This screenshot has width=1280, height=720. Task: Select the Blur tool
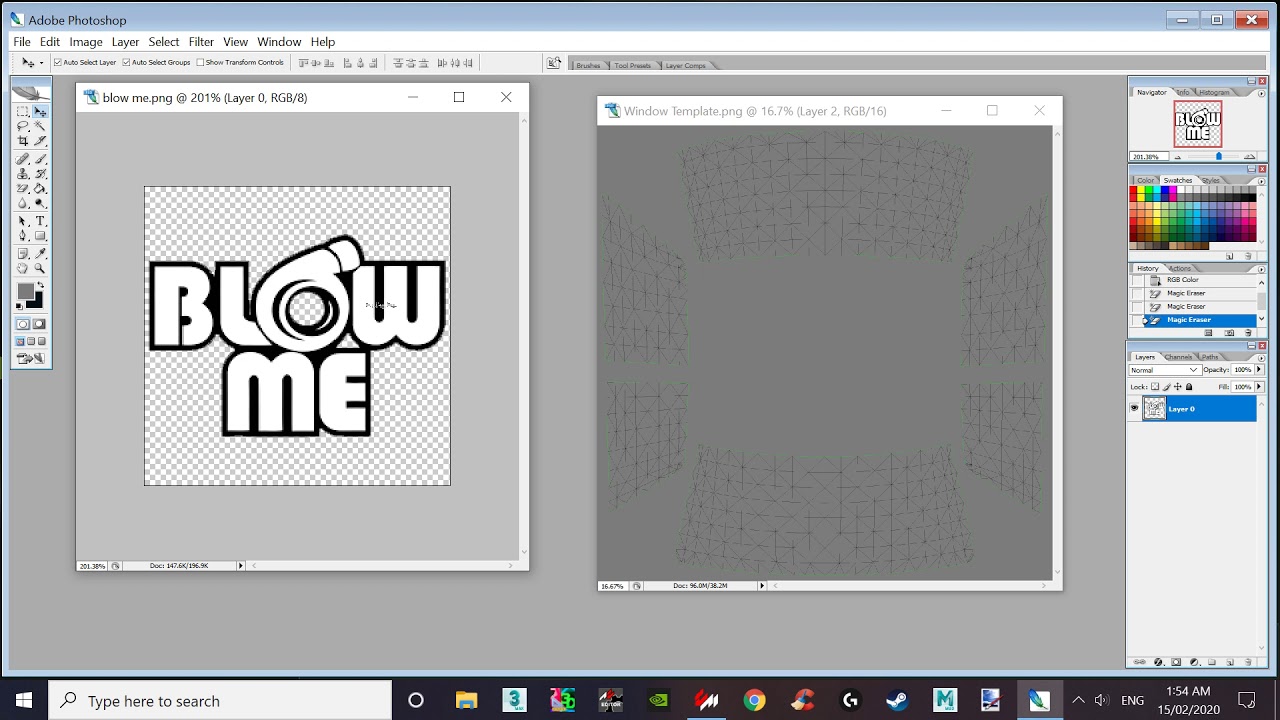click(22, 203)
